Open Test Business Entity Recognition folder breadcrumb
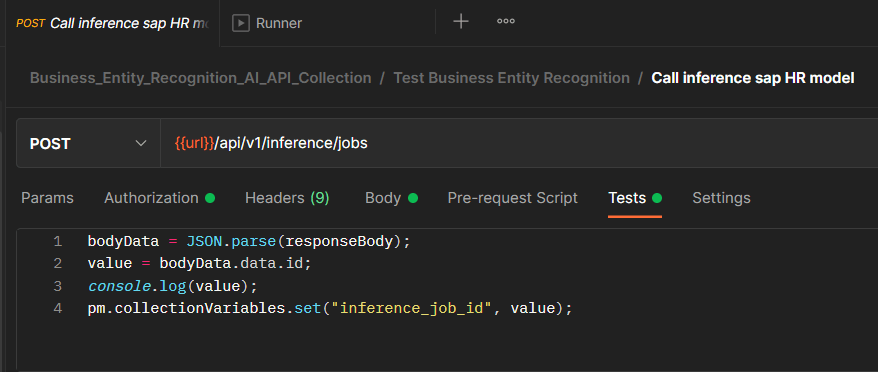Screen dimensions: 878x372 (511, 78)
